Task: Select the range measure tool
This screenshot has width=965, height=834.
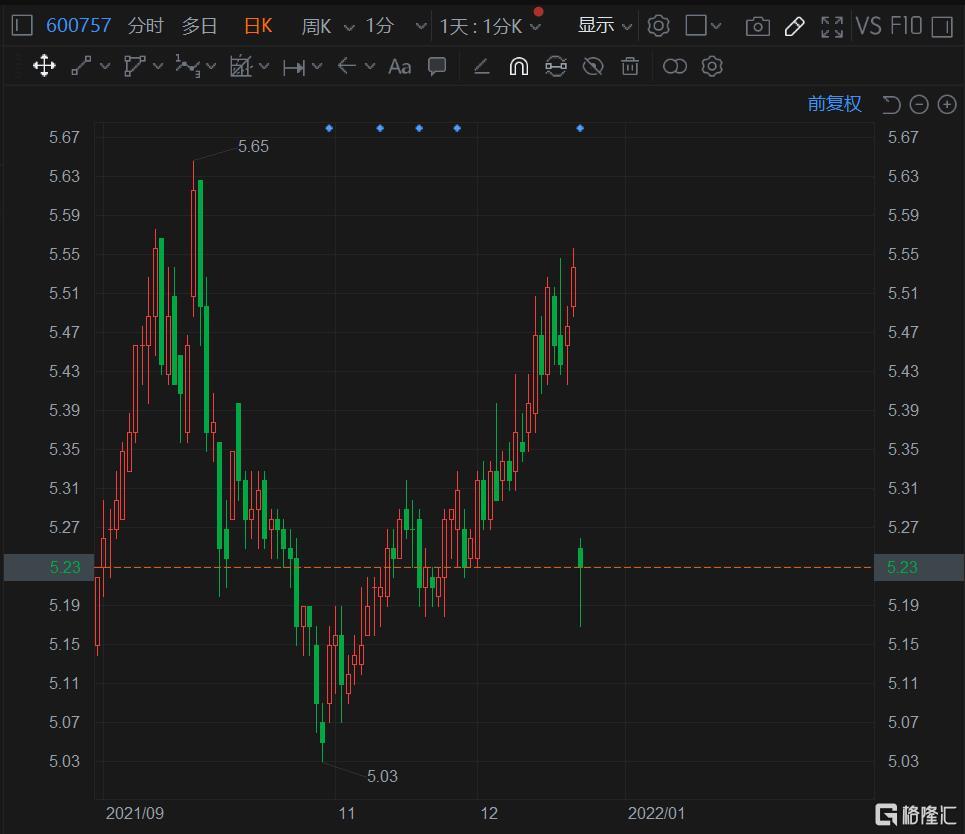Action: pyautogui.click(x=294, y=67)
